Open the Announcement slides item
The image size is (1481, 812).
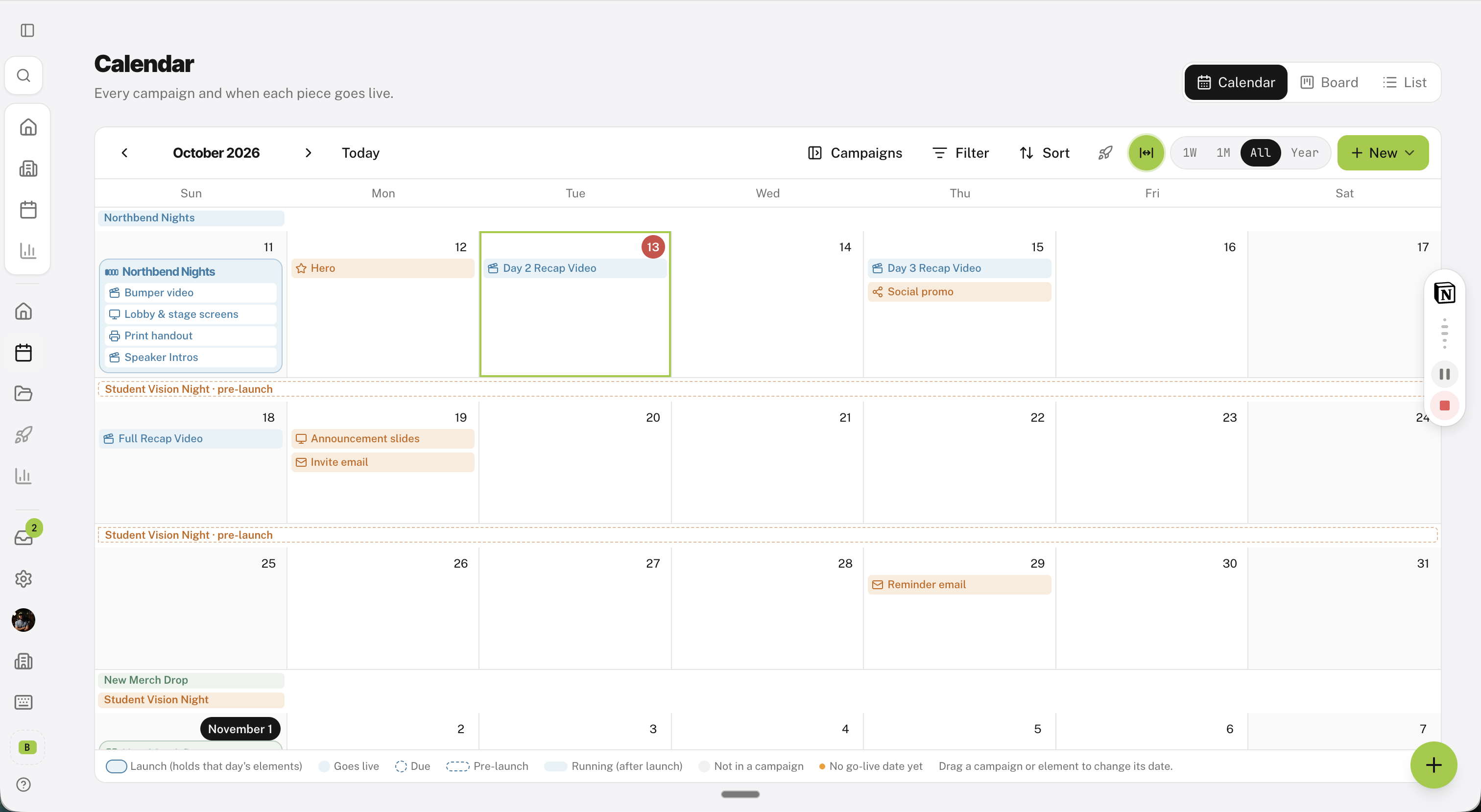(x=383, y=439)
